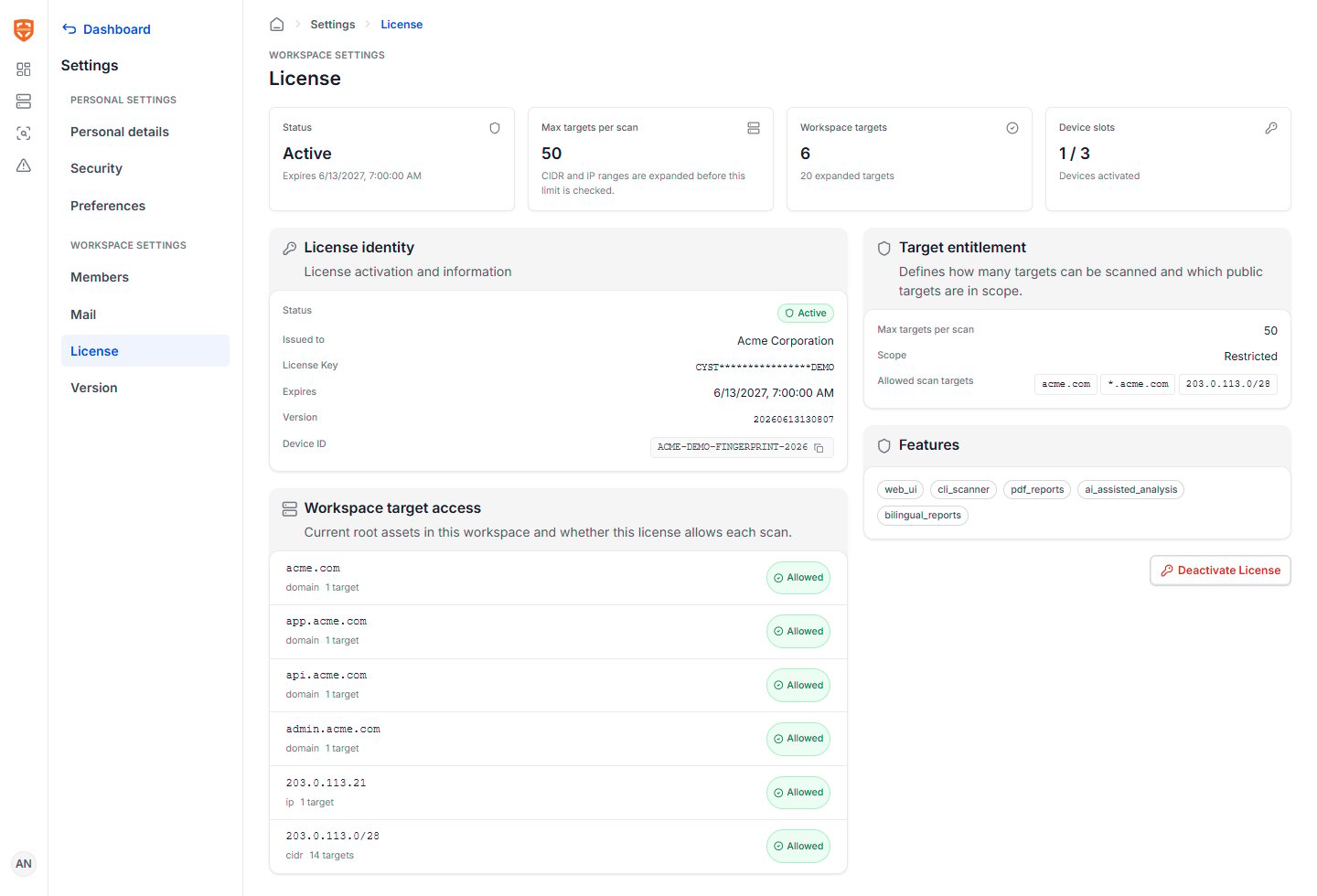Click the admin.acme.com domain row name
Image resolution: width=1317 pixels, height=896 pixels.
[x=333, y=730]
